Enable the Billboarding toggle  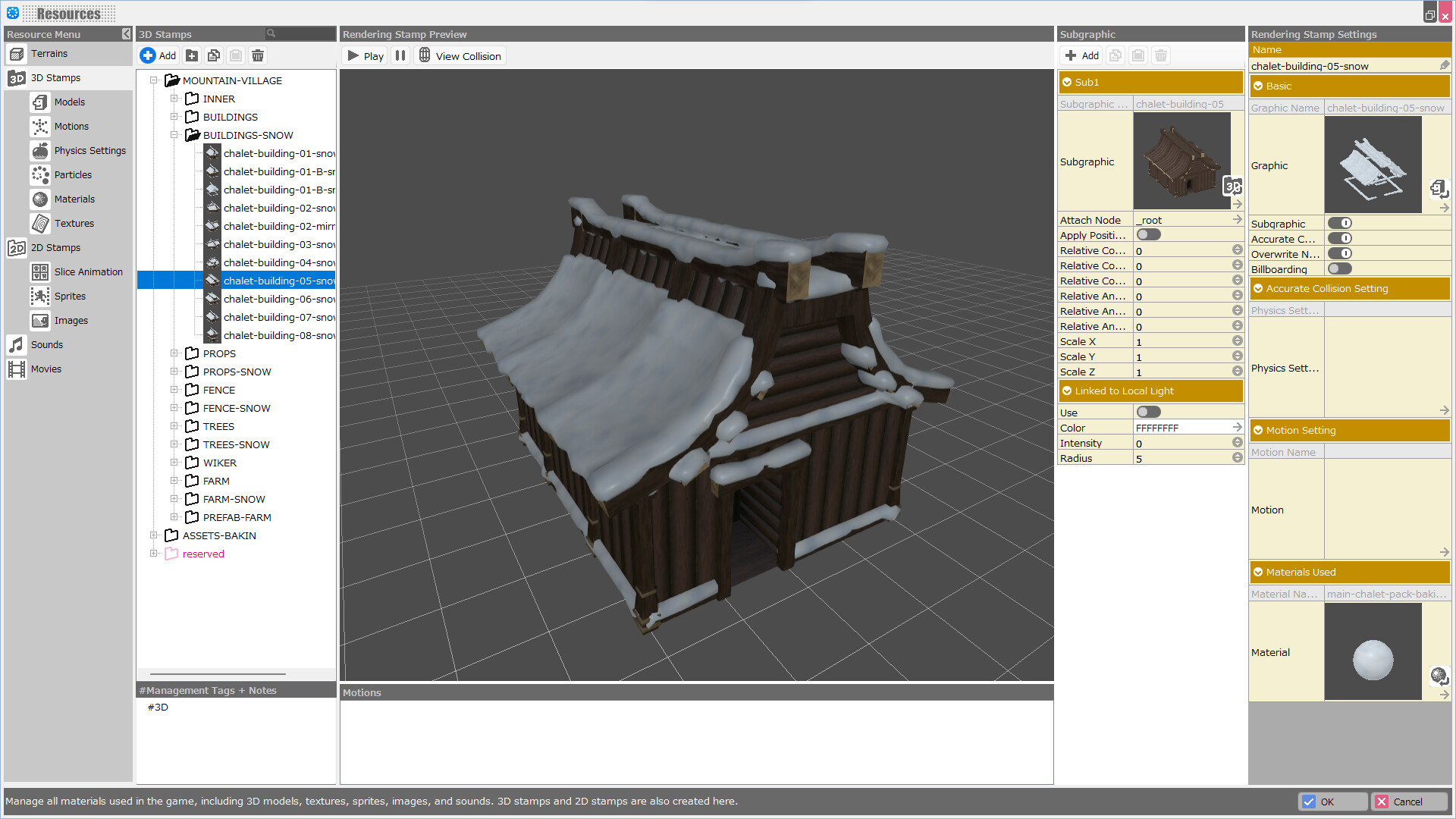1339,268
